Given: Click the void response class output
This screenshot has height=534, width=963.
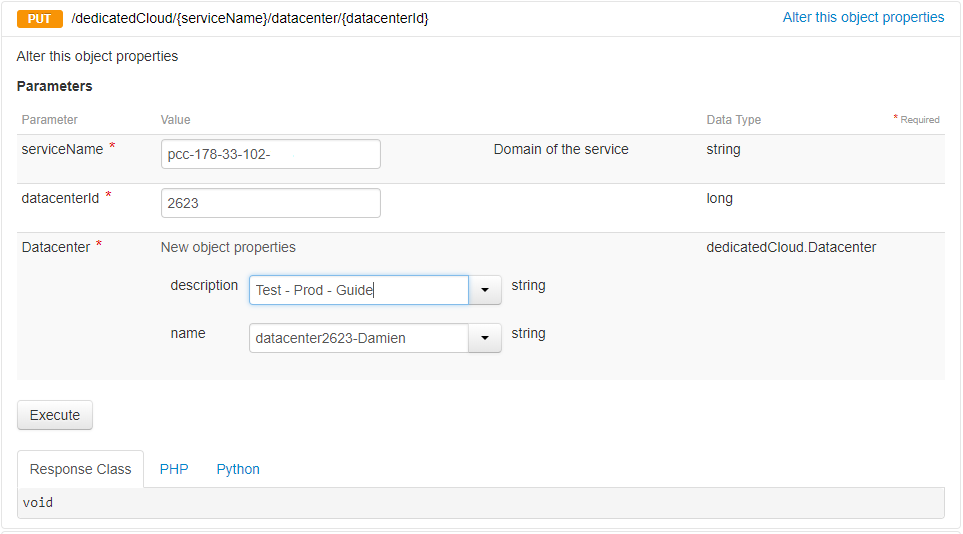Looking at the screenshot, I should pos(38,503).
